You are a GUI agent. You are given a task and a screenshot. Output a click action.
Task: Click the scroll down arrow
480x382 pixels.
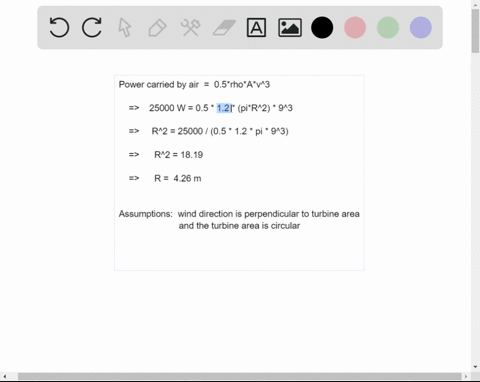[x=475, y=367]
